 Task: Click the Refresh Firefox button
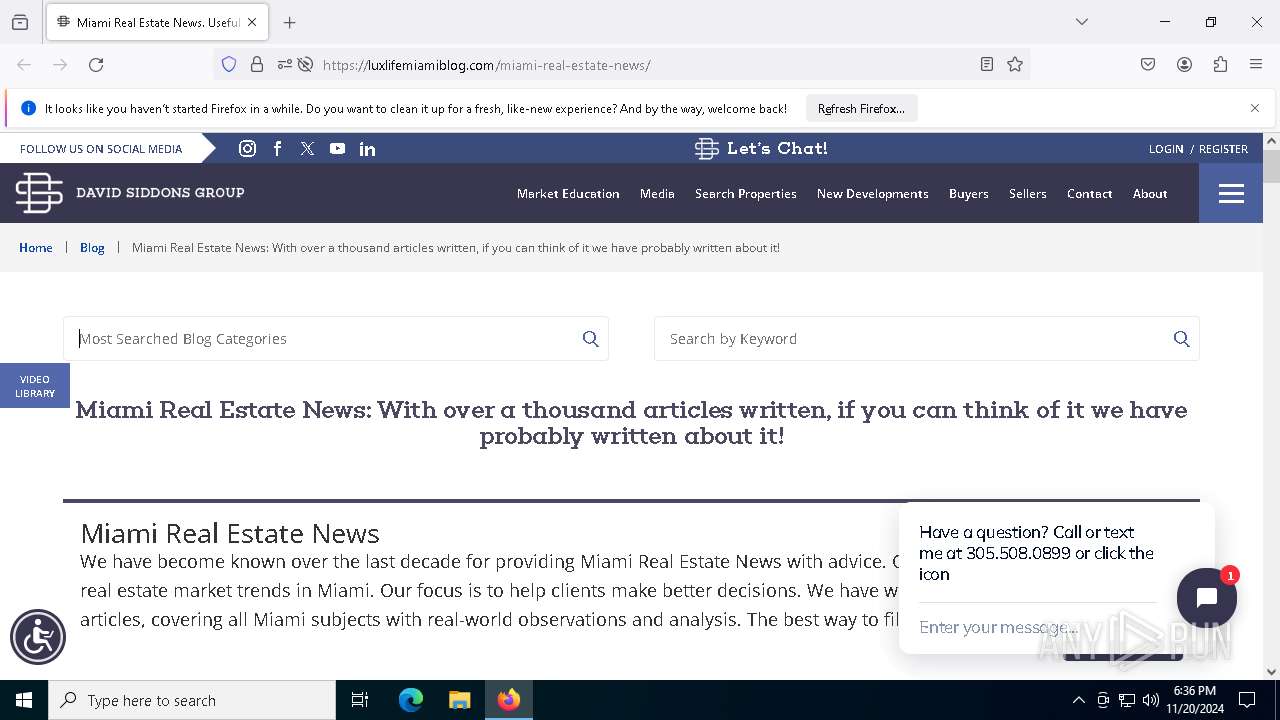[x=861, y=109]
